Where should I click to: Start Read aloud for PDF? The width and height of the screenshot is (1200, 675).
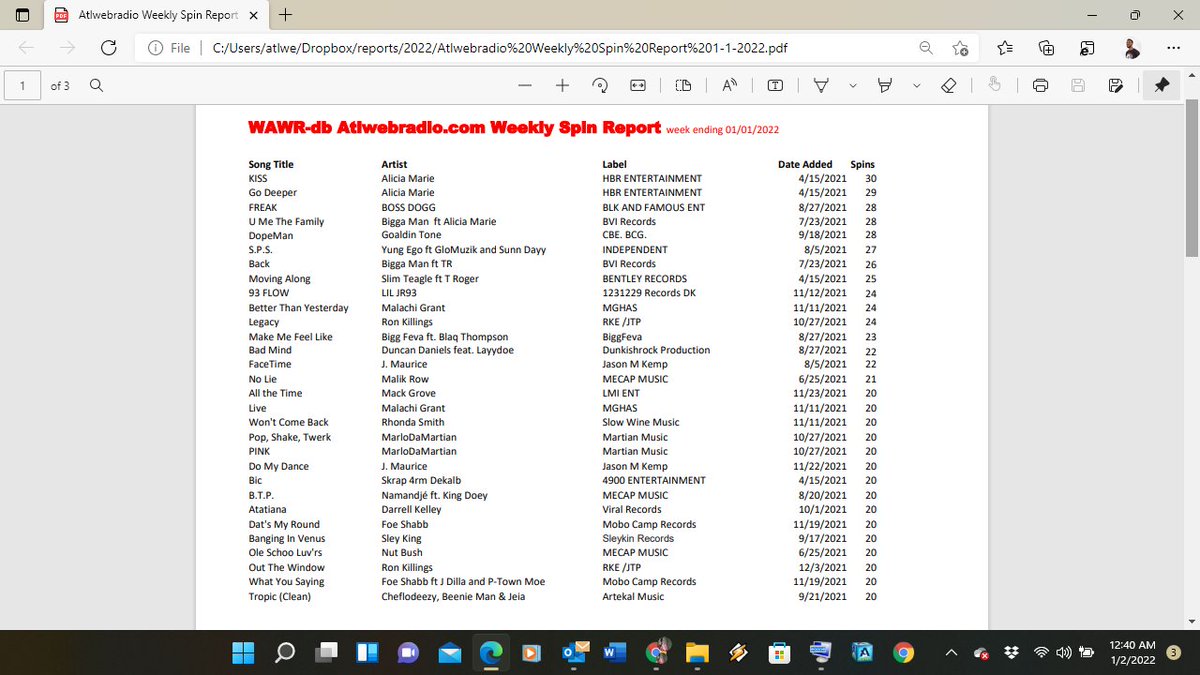coord(729,86)
